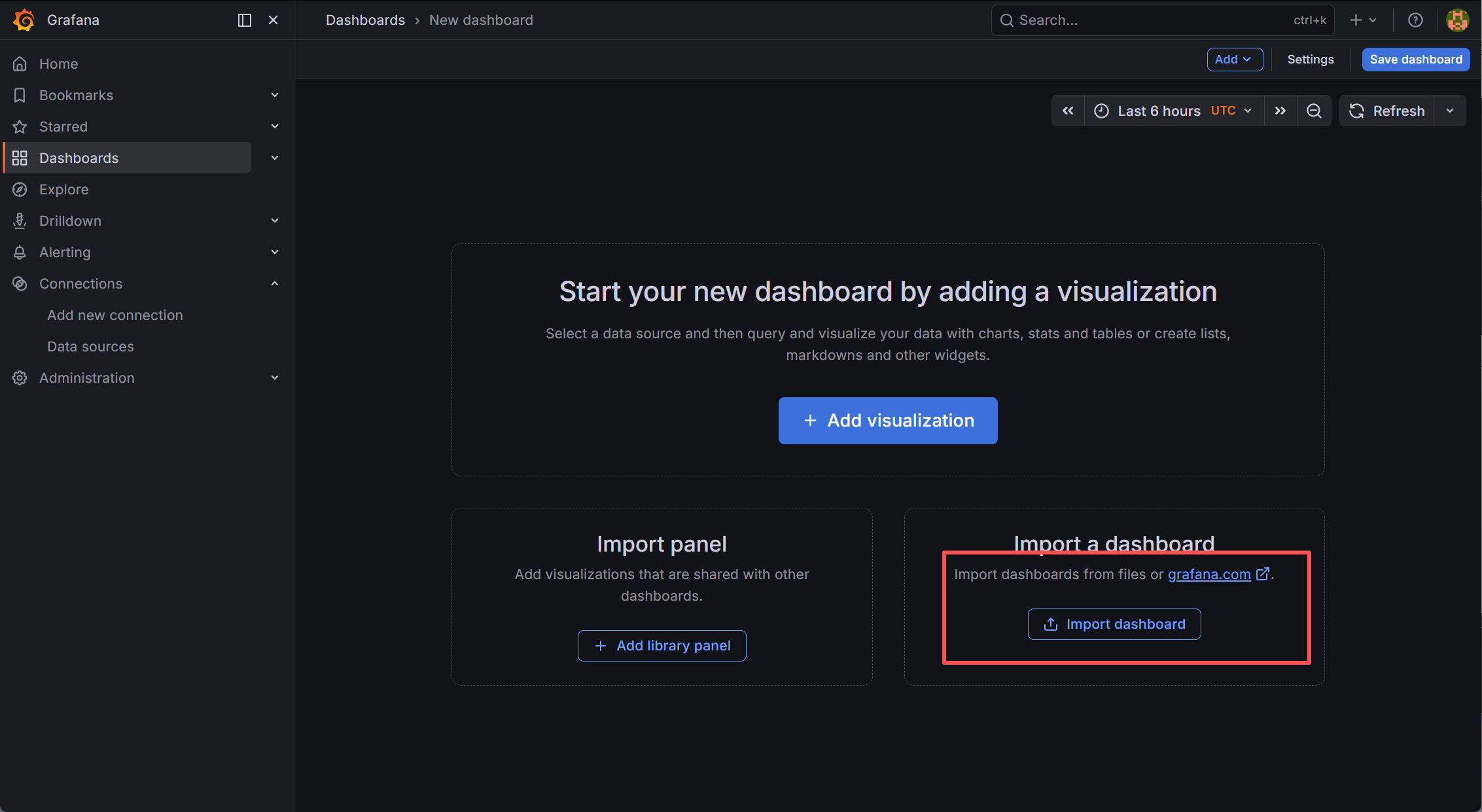This screenshot has height=812, width=1482.
Task: Click the clock icon in time picker
Action: [x=1102, y=111]
